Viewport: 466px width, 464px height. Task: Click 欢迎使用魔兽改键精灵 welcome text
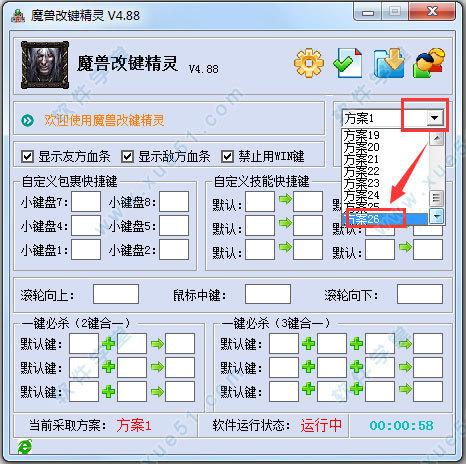coord(104,120)
